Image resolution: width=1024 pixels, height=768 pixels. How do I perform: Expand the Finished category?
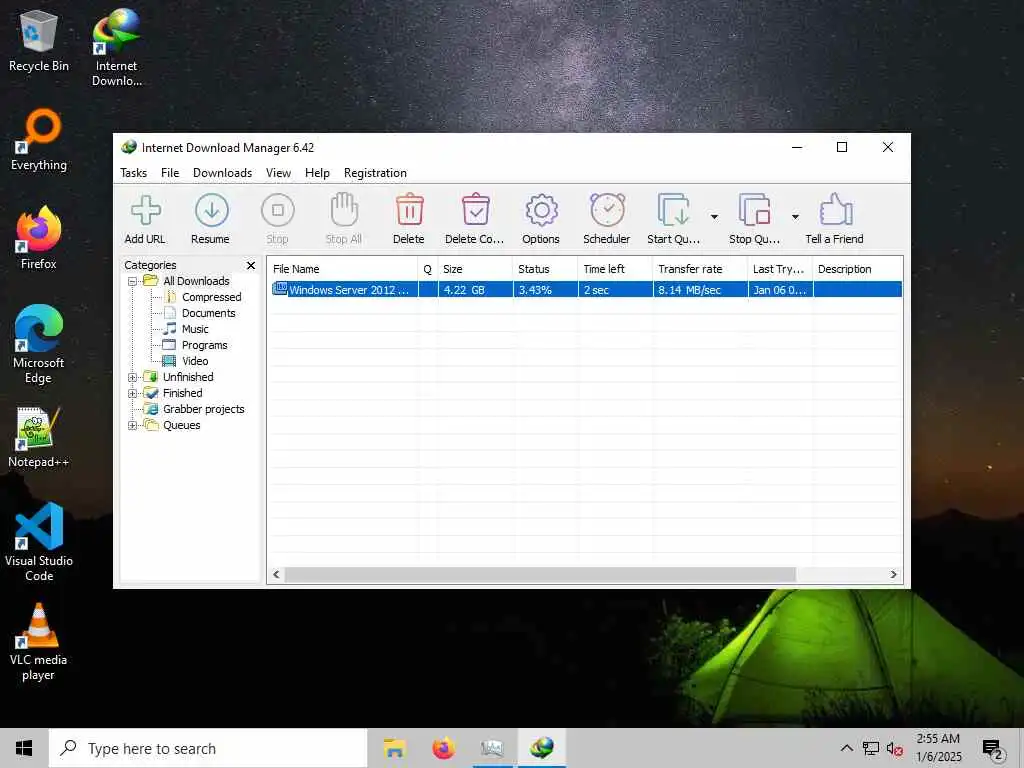click(x=133, y=393)
